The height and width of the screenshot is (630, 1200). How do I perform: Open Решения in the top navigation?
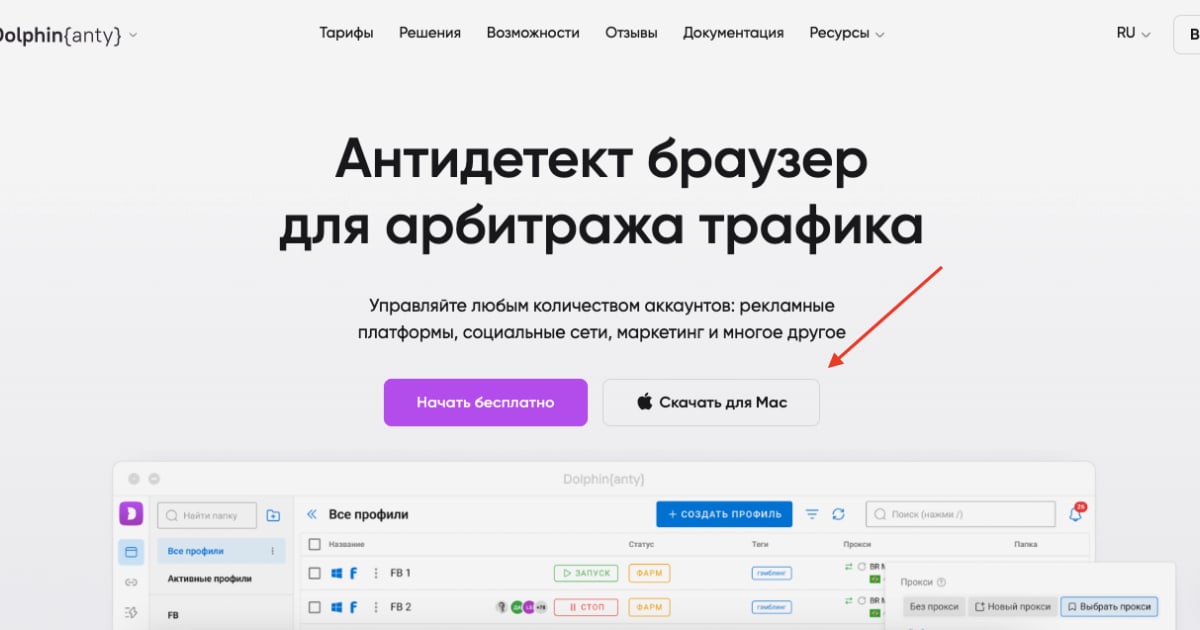430,33
